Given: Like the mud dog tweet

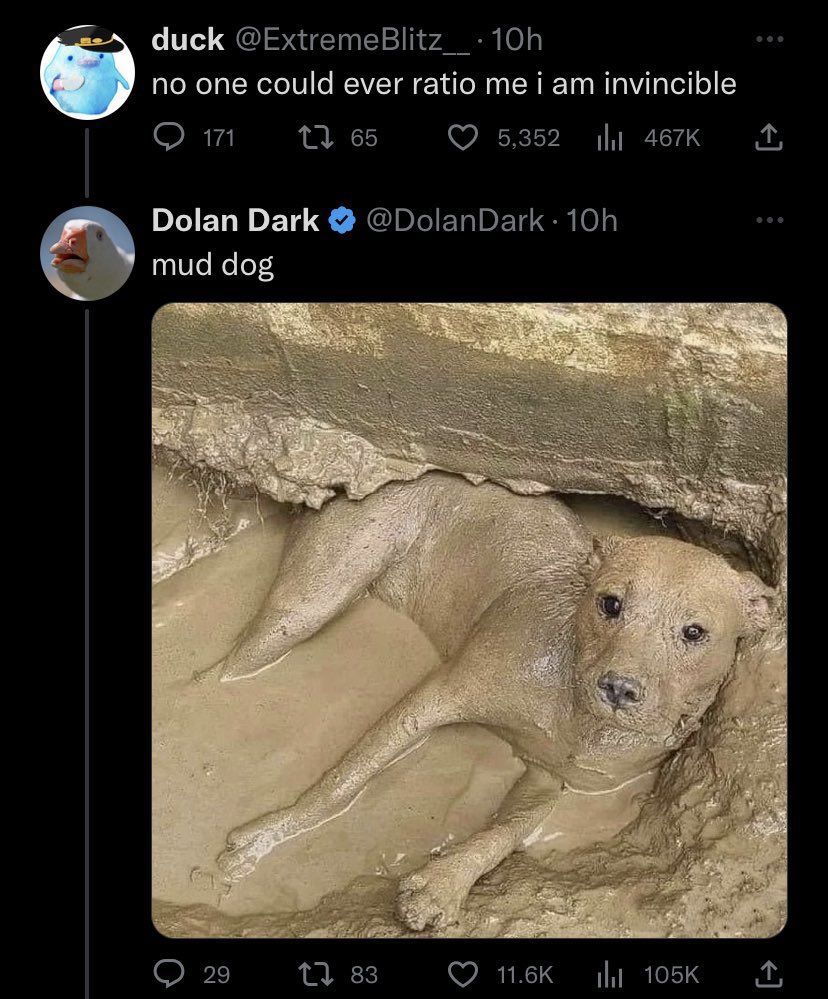Looking at the screenshot, I should [x=462, y=973].
